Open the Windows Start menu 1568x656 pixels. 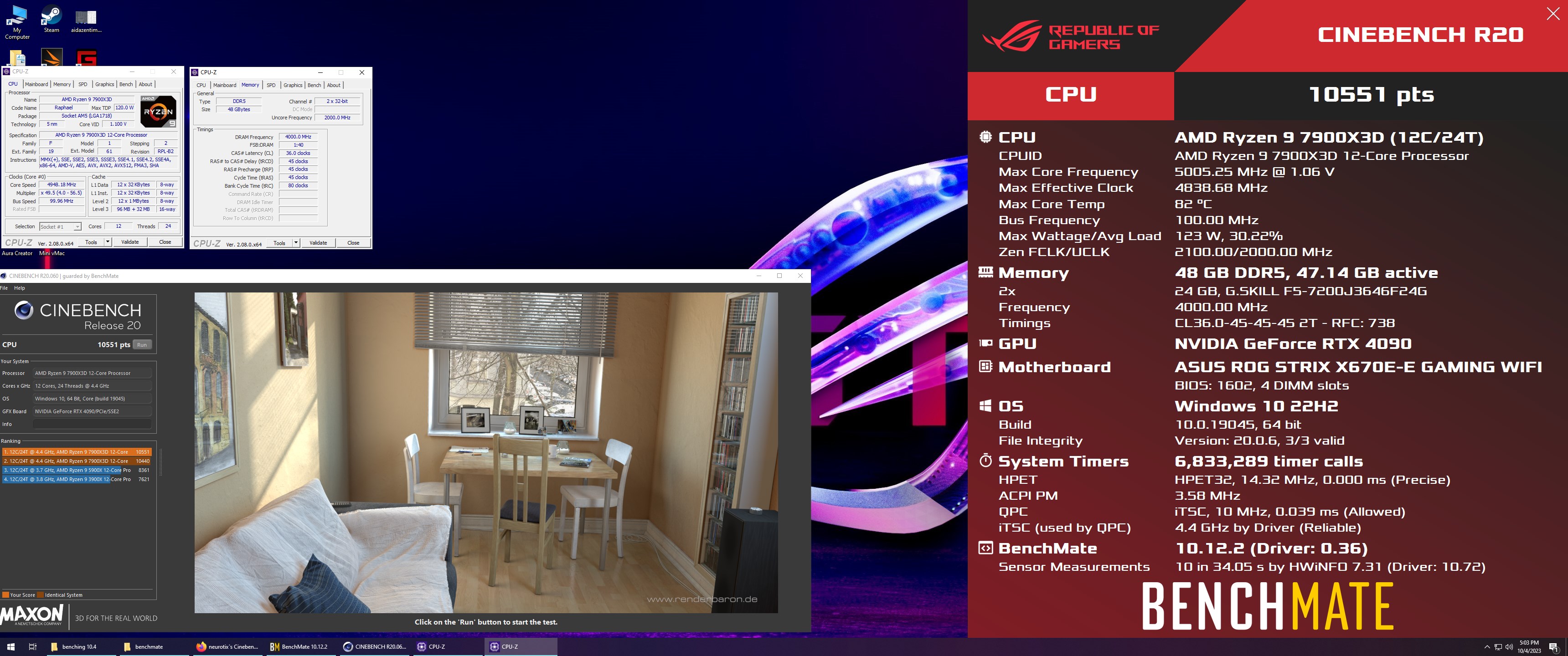point(10,646)
